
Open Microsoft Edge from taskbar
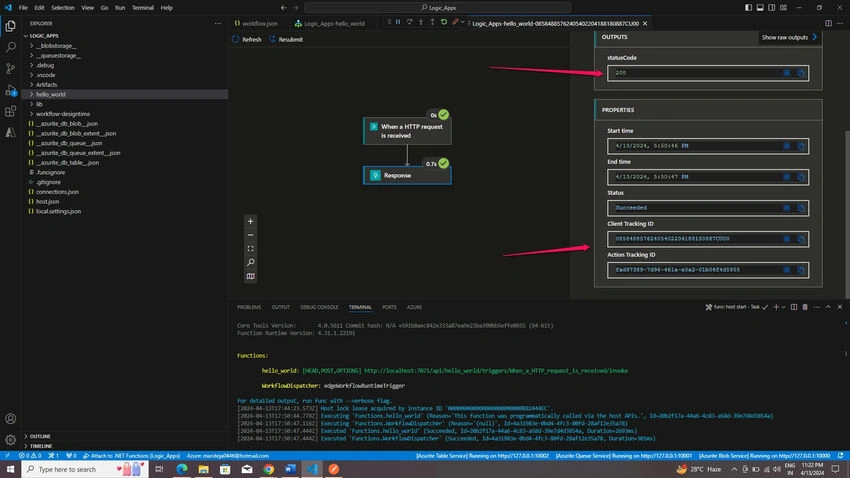pos(182,469)
